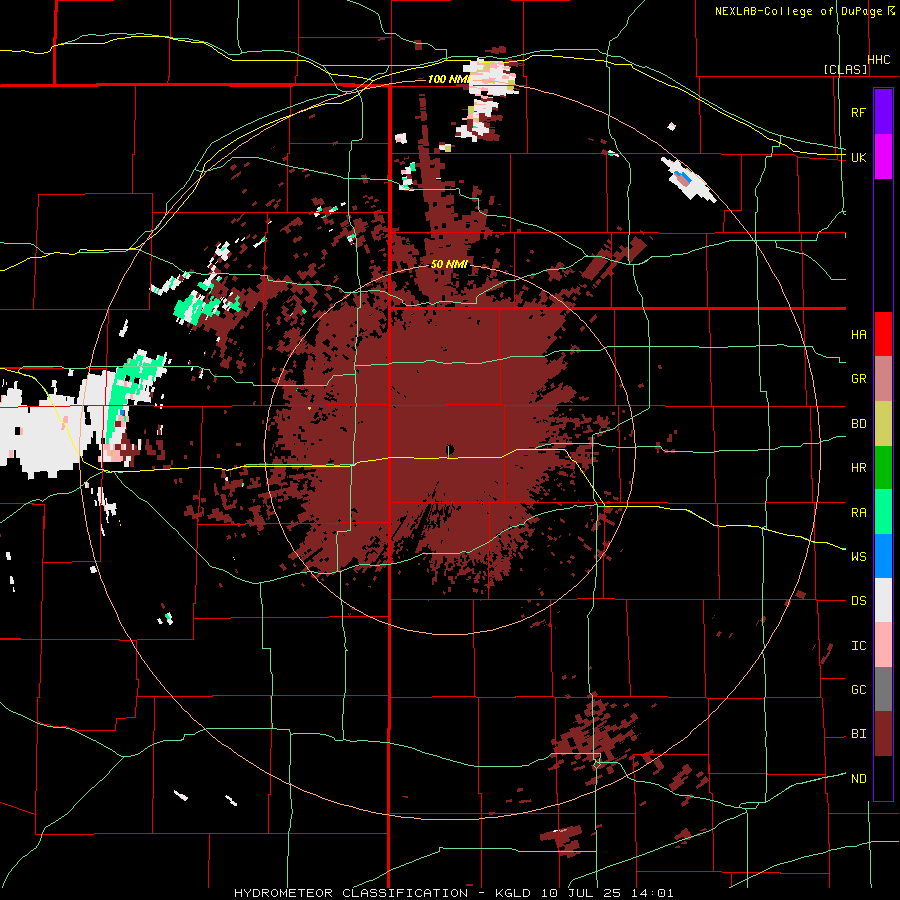
Task: Click the ND legend label
Action: click(859, 779)
